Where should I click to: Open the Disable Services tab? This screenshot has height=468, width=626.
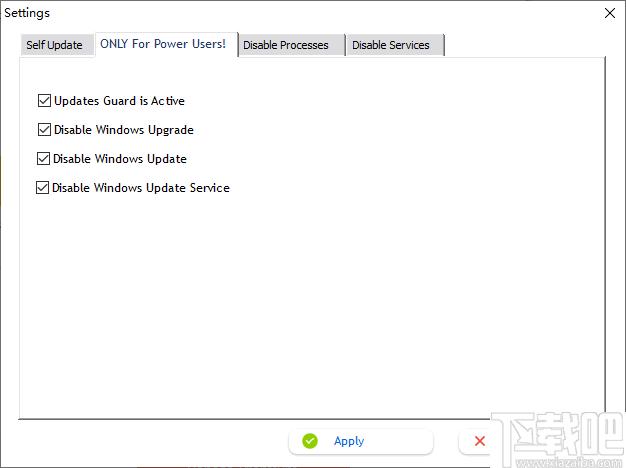coord(394,45)
